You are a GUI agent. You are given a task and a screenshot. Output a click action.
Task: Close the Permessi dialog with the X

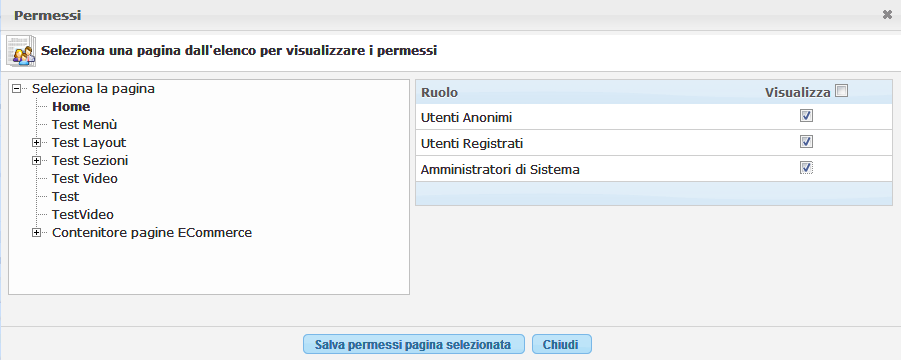pyautogui.click(x=887, y=15)
